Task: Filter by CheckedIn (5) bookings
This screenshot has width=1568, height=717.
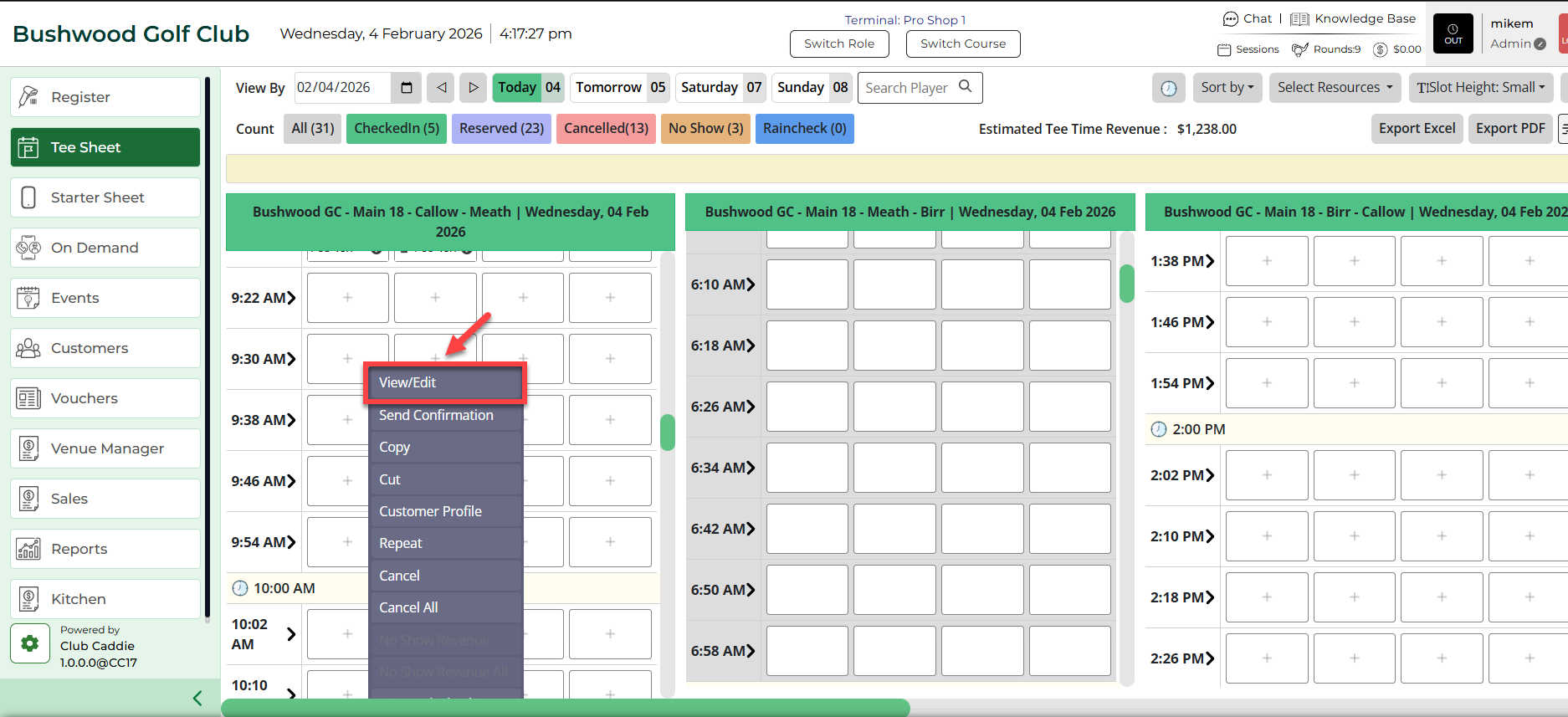Action: click(397, 129)
